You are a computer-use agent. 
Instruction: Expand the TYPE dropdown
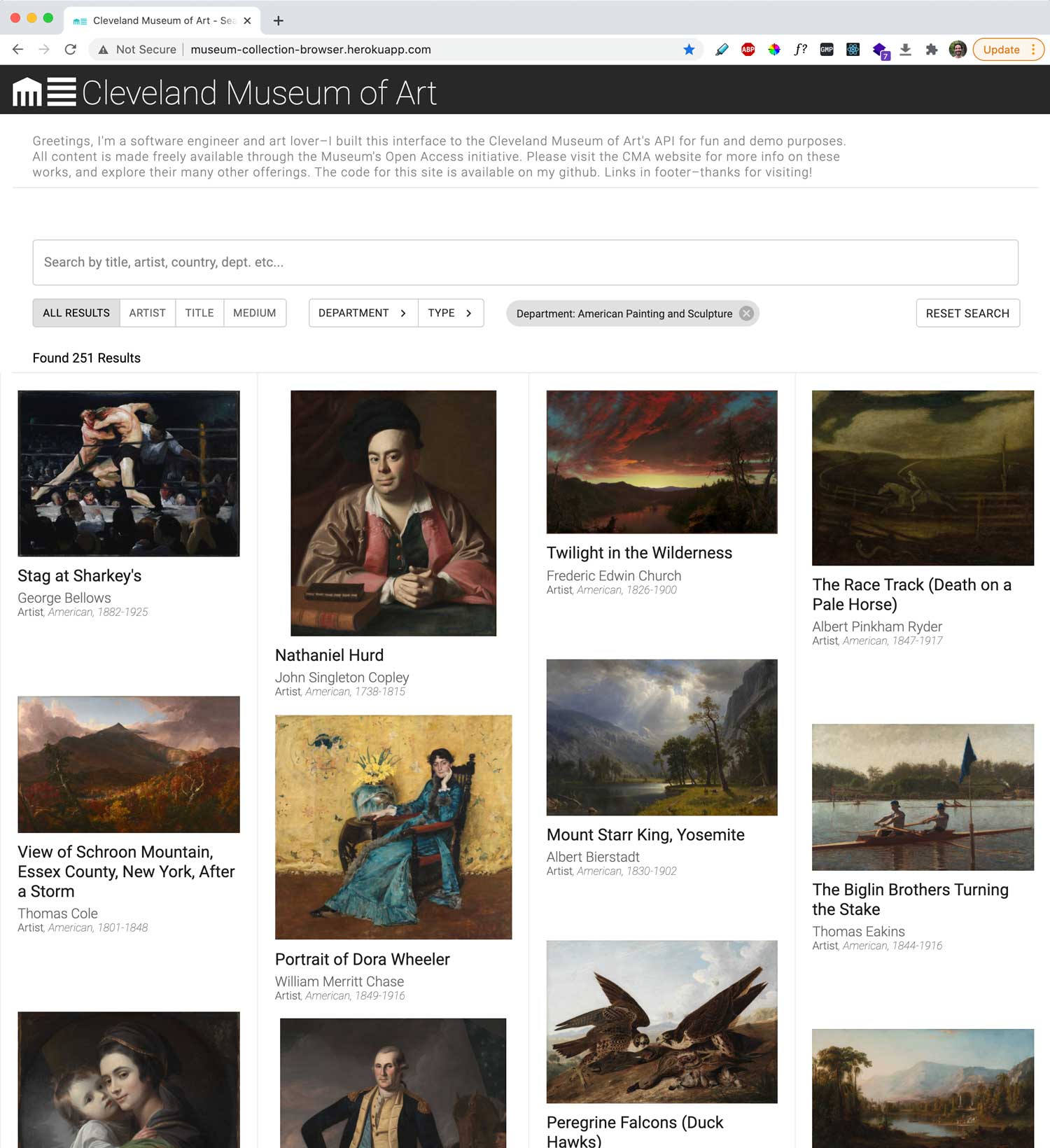point(451,313)
